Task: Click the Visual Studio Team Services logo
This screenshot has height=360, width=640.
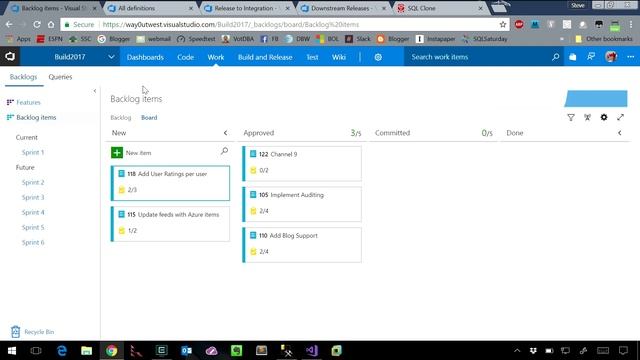Action: [10, 57]
